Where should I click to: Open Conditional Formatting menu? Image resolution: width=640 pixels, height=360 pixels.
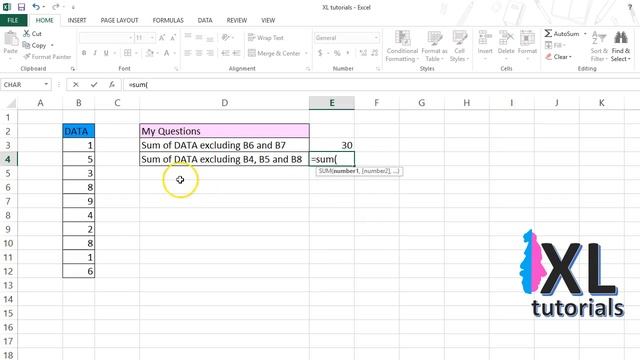tap(402, 46)
